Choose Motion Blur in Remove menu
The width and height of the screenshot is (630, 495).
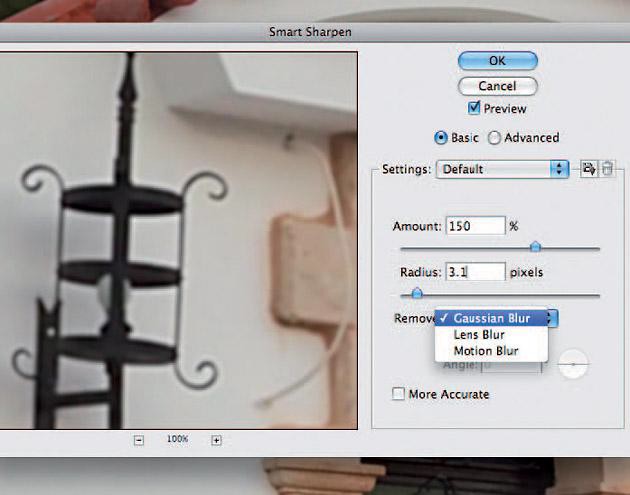pos(491,351)
